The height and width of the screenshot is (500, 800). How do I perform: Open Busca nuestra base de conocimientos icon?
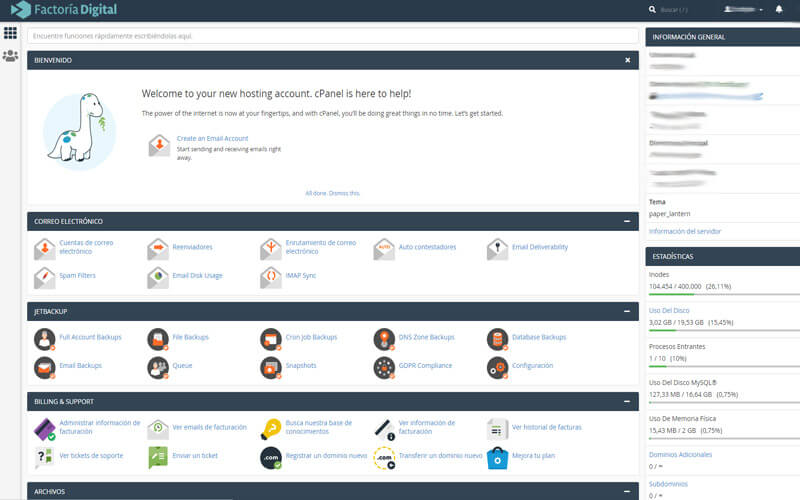point(271,429)
